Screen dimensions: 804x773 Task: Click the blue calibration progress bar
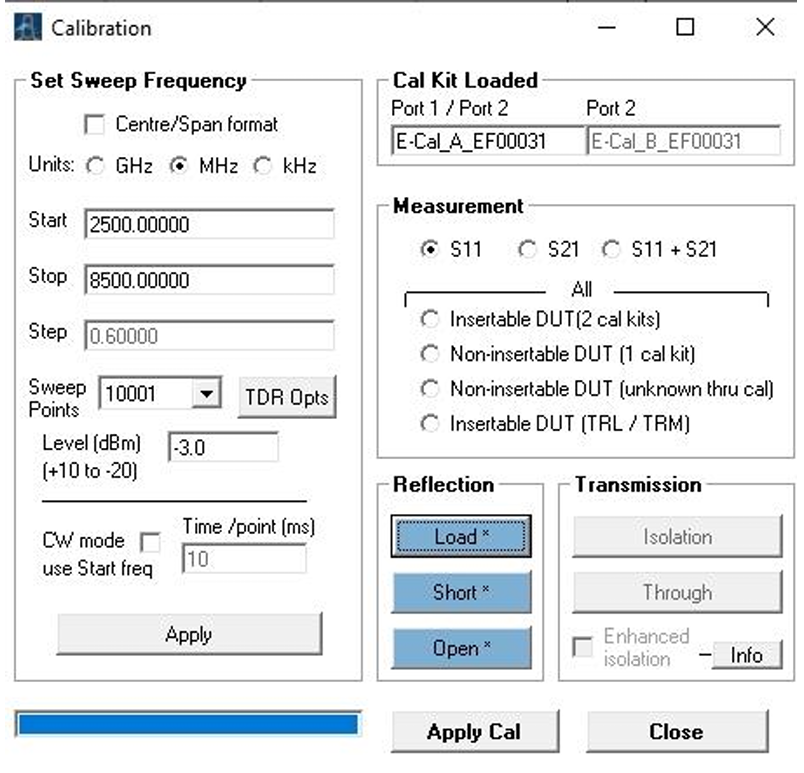[x=187, y=724]
